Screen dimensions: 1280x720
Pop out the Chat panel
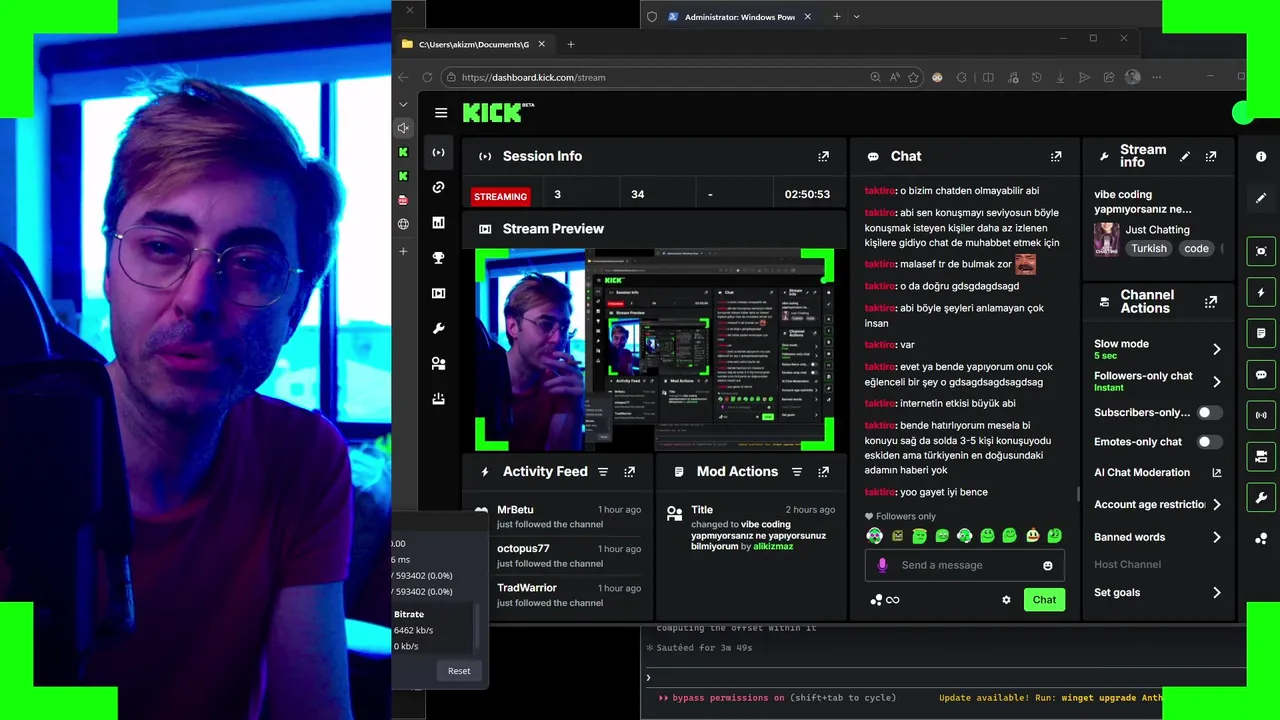click(x=1056, y=156)
